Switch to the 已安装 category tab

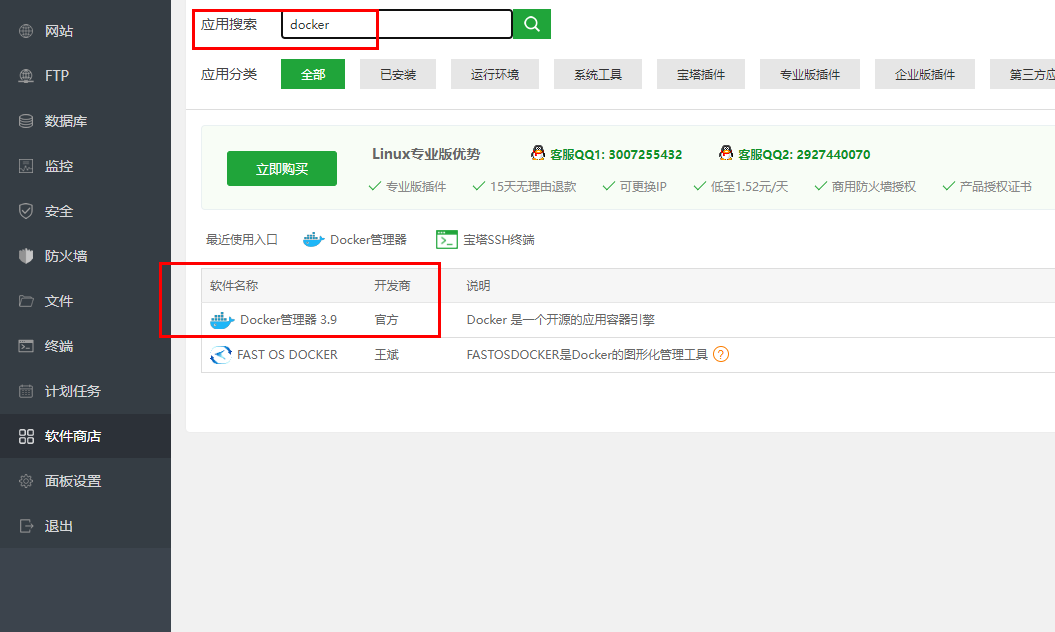coord(398,74)
